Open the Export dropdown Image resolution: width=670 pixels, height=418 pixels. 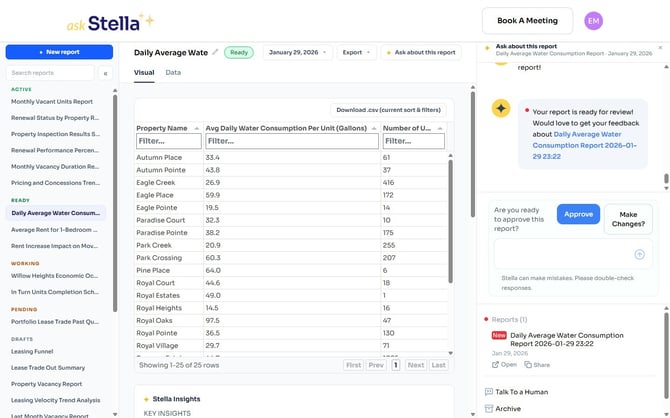(356, 52)
